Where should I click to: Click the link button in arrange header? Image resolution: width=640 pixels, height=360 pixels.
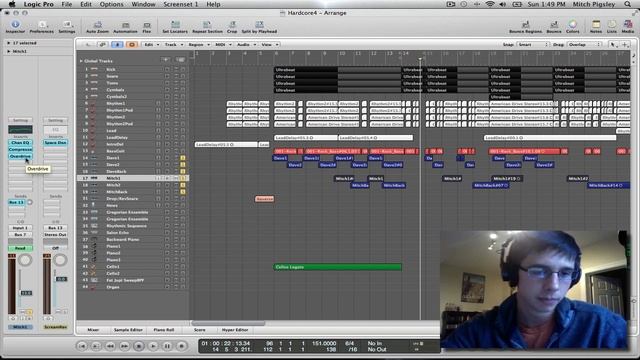coord(102,44)
